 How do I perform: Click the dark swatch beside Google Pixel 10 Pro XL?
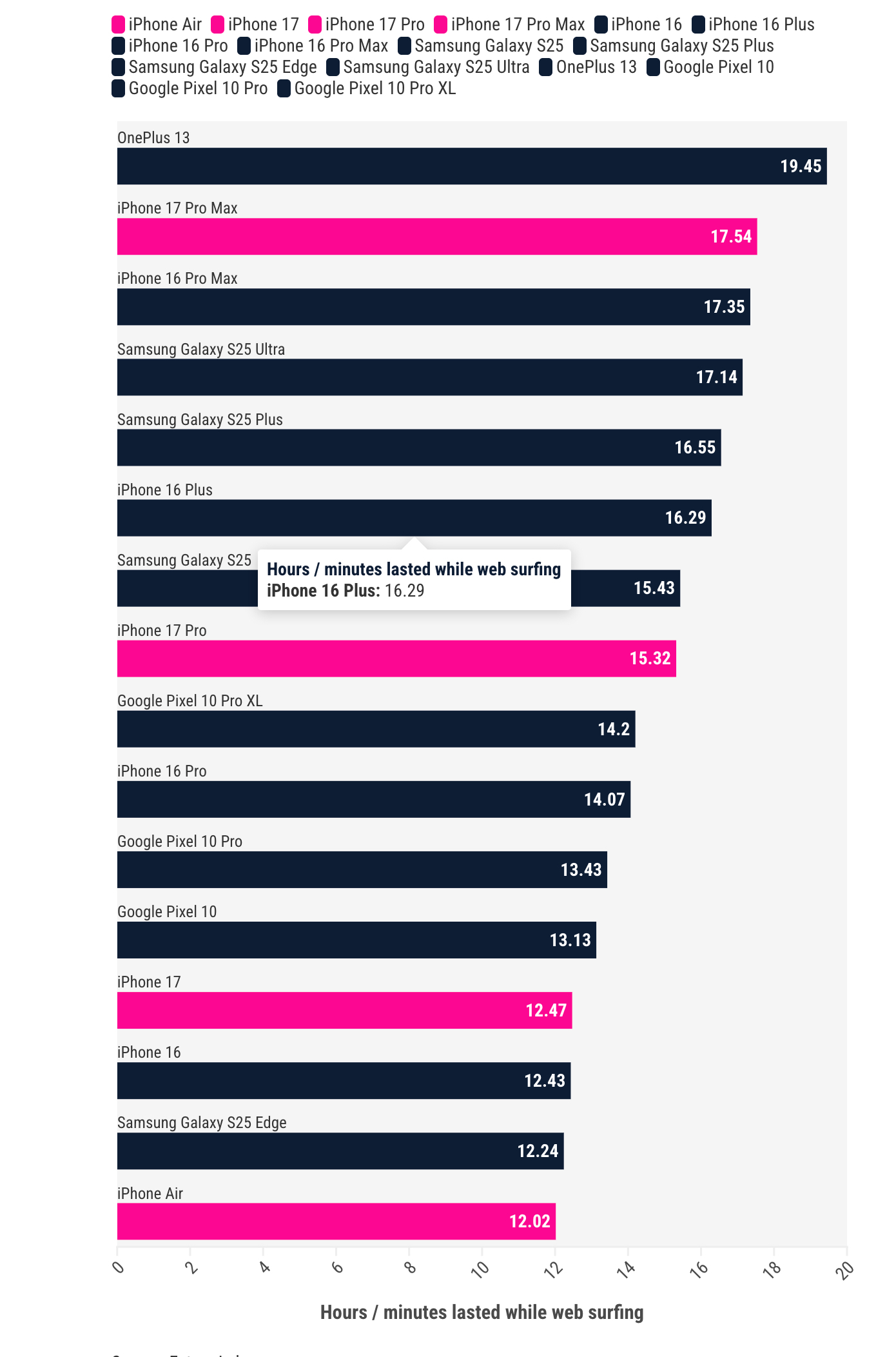pyautogui.click(x=284, y=88)
